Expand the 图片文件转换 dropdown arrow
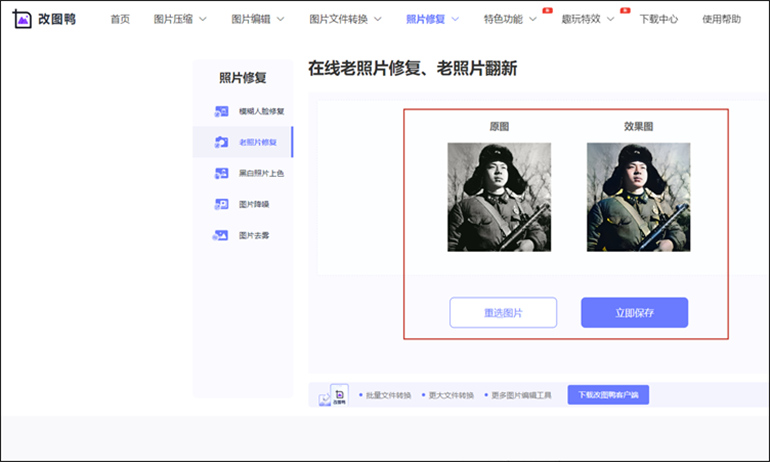The width and height of the screenshot is (770, 462). click(378, 19)
